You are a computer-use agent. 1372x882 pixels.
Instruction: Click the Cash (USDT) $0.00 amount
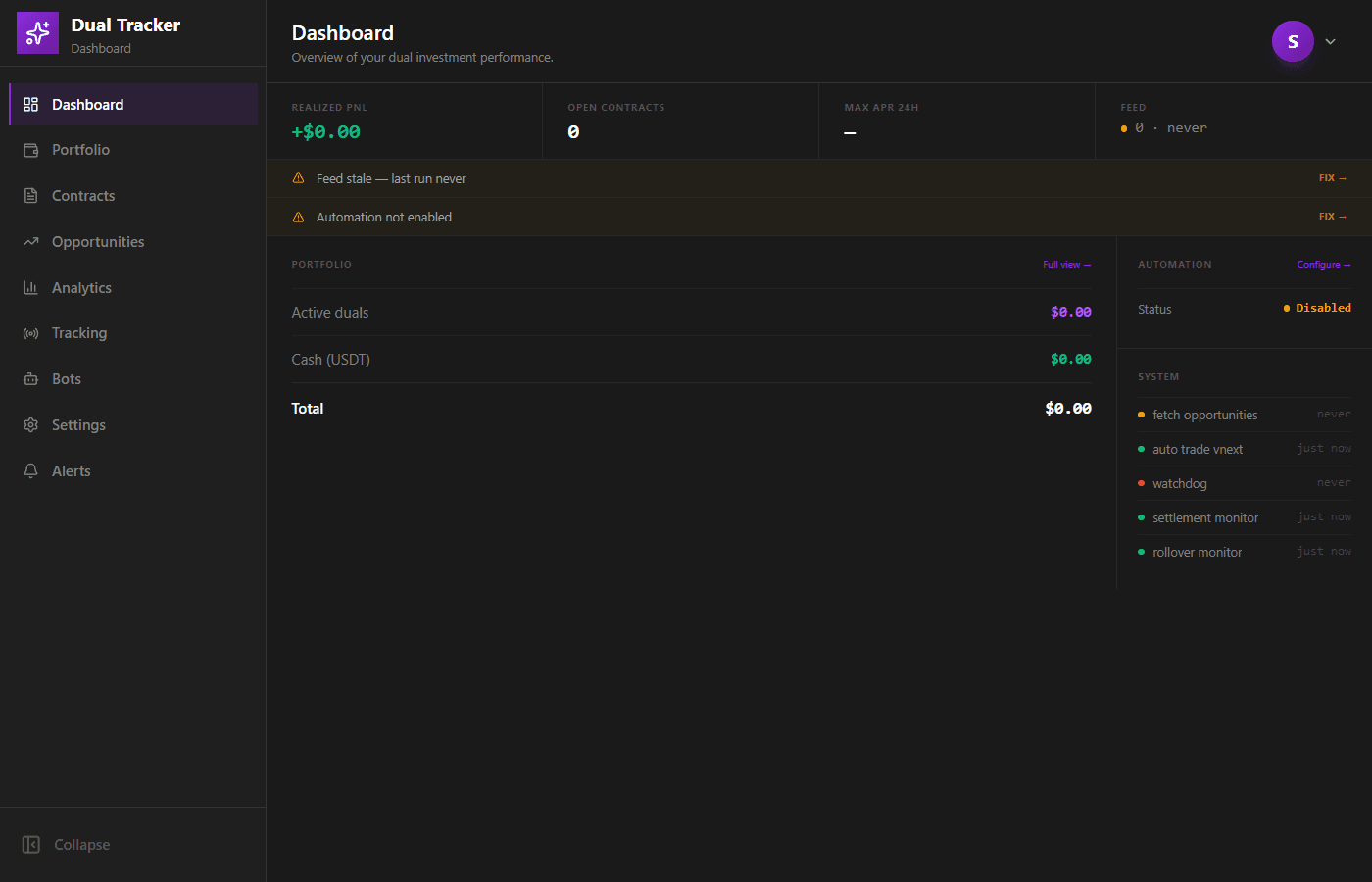tap(1071, 360)
